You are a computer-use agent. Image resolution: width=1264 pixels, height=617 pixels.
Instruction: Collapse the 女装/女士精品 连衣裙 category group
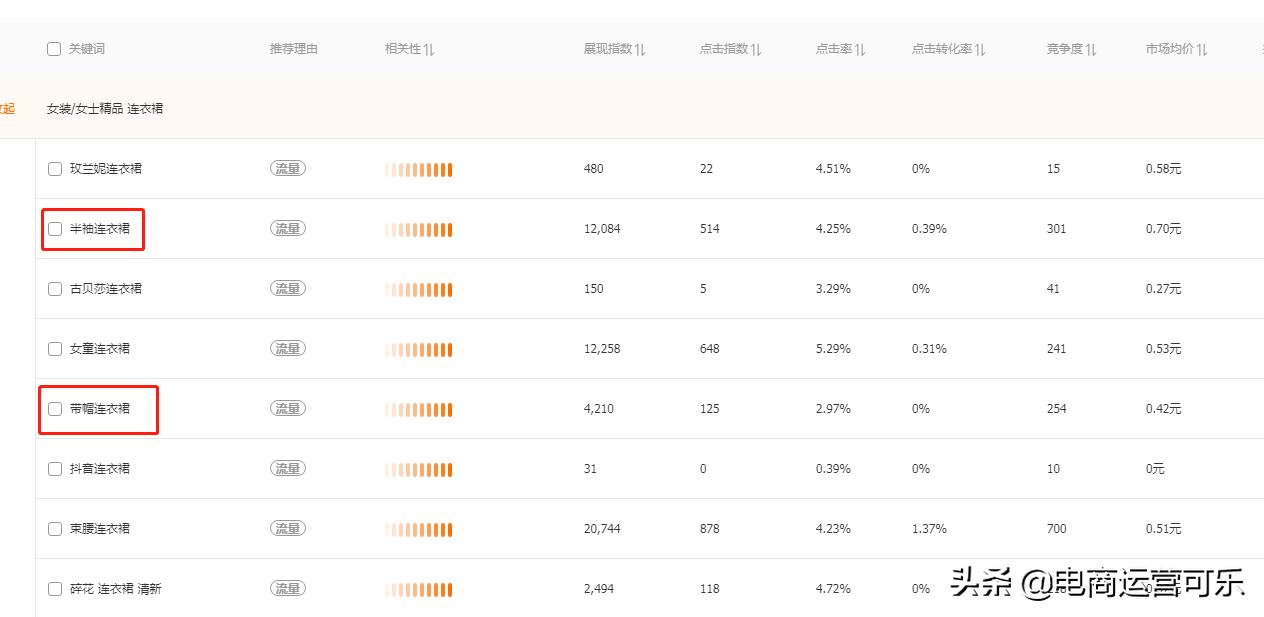7,108
